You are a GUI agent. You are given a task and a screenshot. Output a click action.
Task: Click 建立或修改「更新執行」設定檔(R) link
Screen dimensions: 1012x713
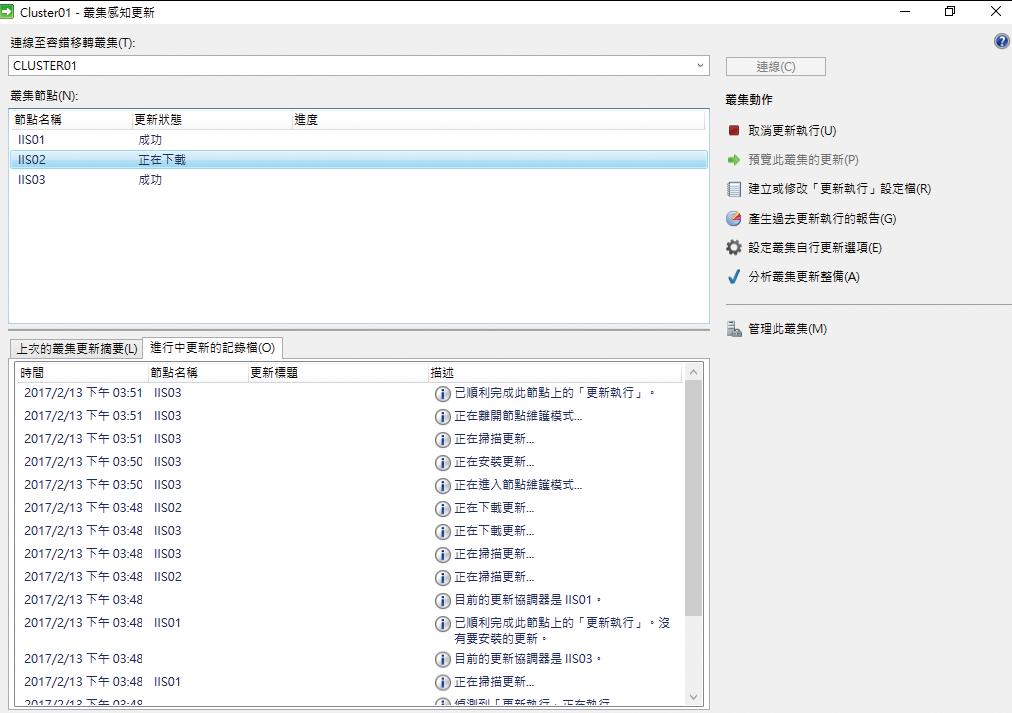click(839, 189)
